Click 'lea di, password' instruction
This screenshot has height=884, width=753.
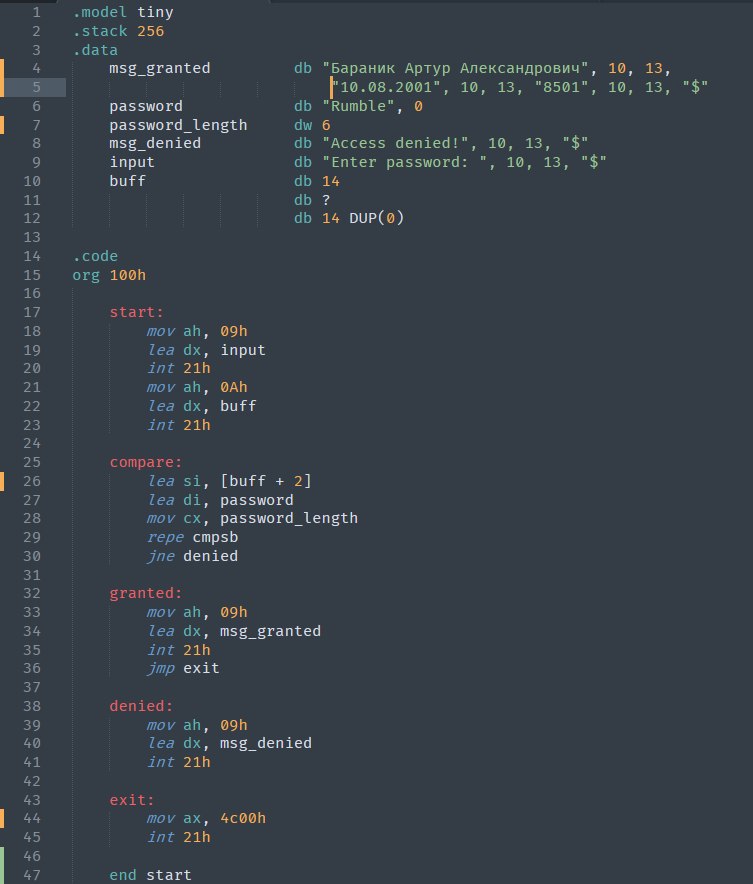pos(220,500)
